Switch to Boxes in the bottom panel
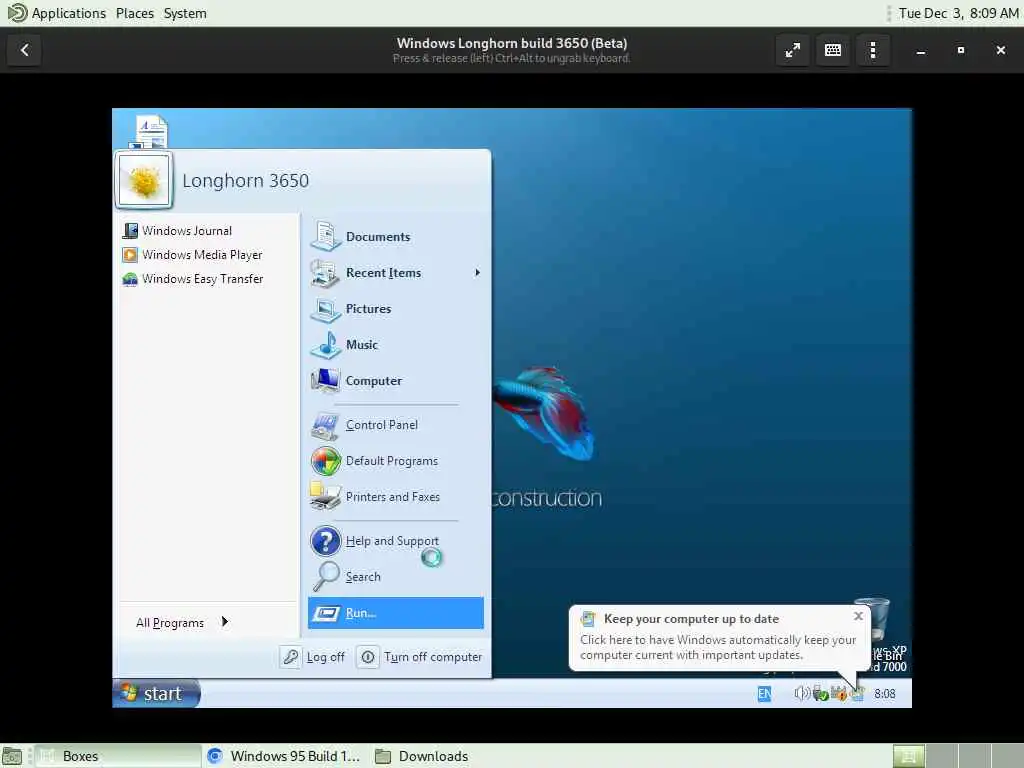Screen dimensions: 1024x768 [118, 756]
